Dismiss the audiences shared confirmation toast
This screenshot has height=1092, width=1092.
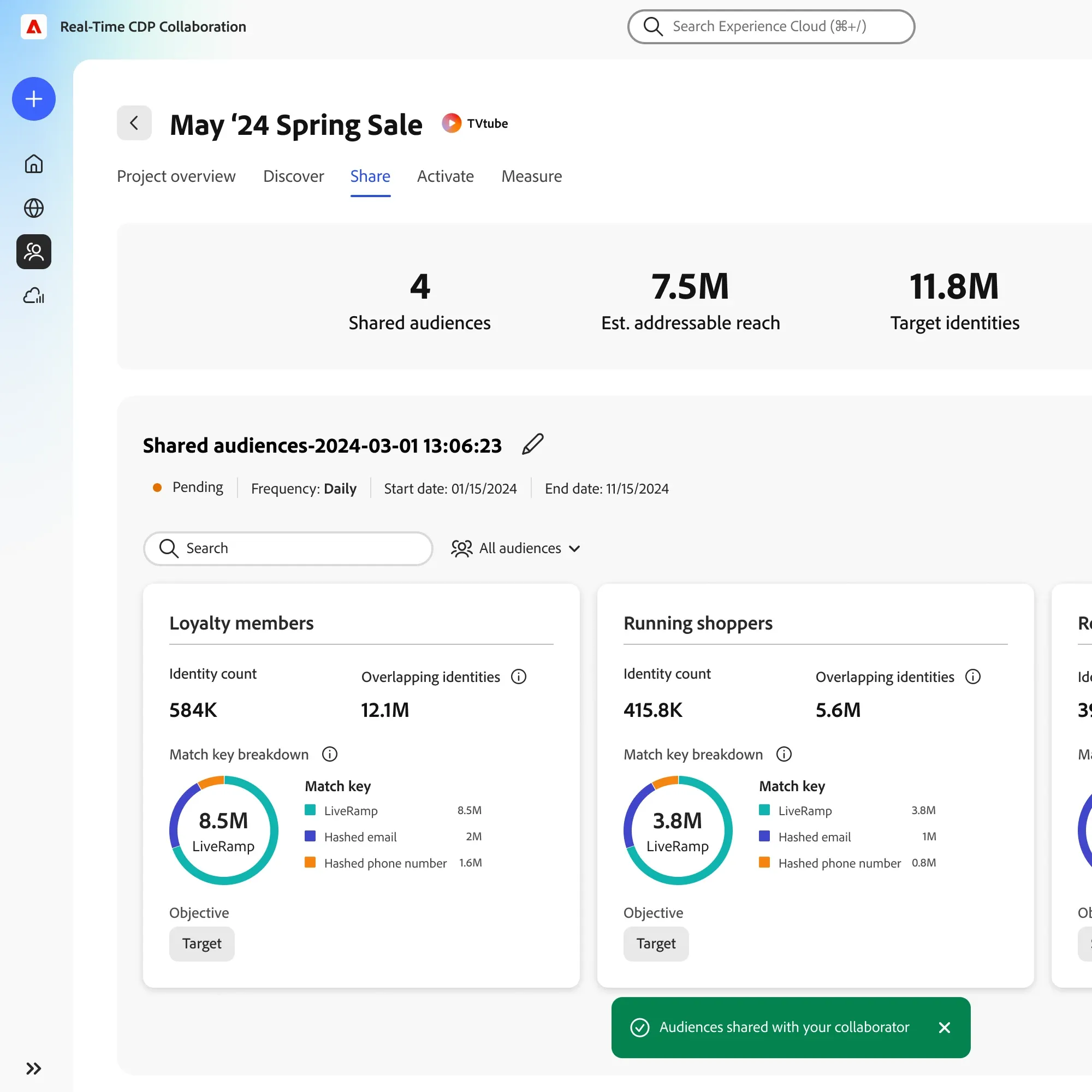coord(944,1028)
